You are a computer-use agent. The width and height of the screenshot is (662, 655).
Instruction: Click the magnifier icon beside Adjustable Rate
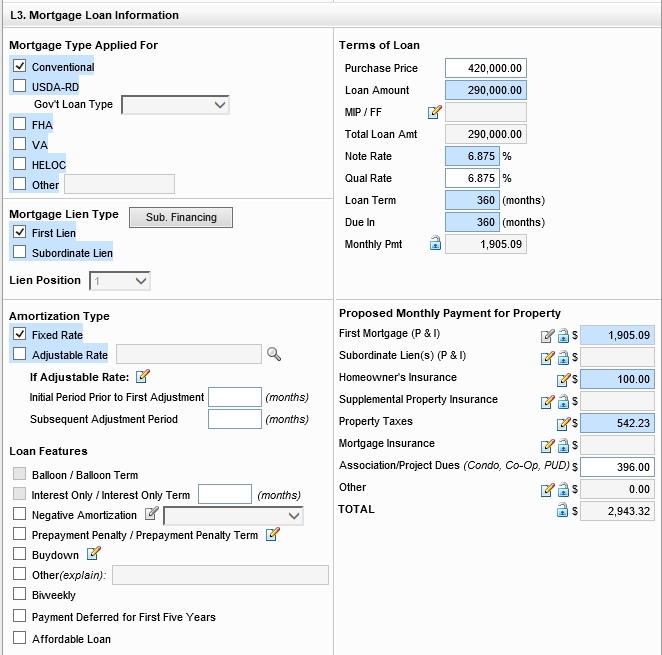[274, 354]
